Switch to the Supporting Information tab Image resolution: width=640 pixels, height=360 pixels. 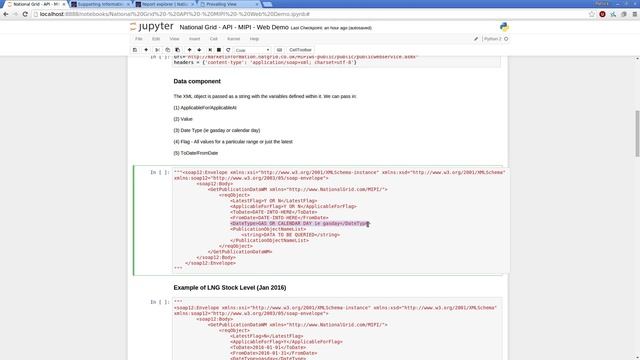(x=100, y=4)
